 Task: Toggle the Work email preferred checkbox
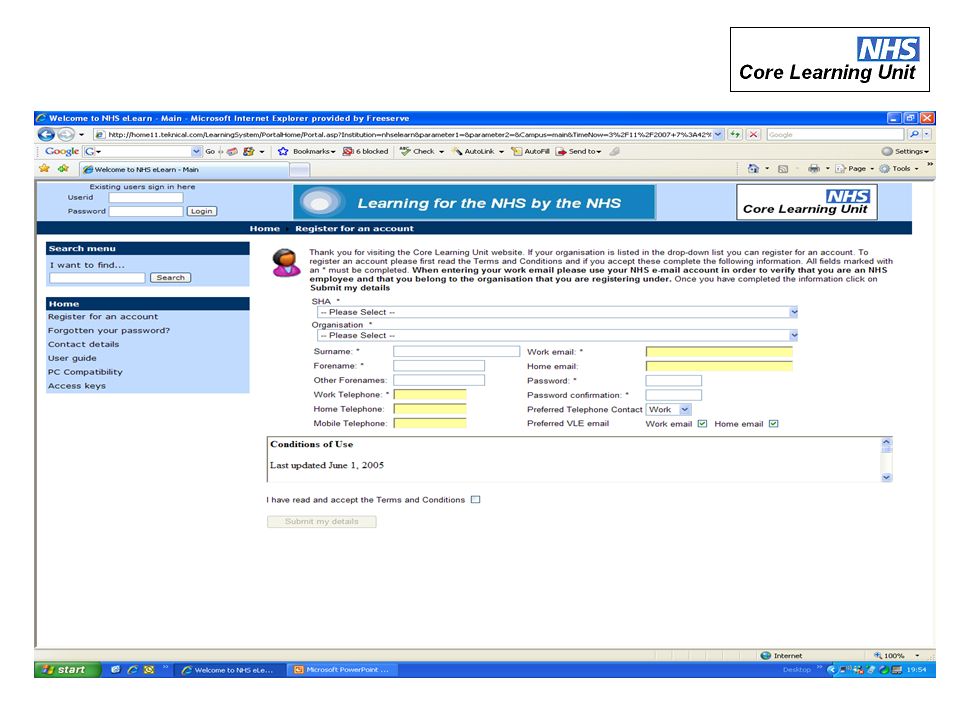(702, 424)
